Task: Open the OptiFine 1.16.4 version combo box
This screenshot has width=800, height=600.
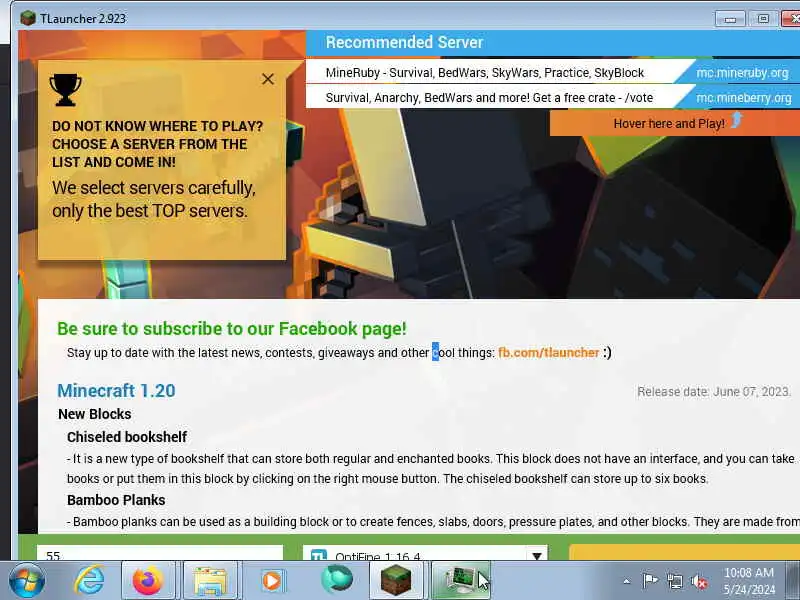Action: pos(425,553)
